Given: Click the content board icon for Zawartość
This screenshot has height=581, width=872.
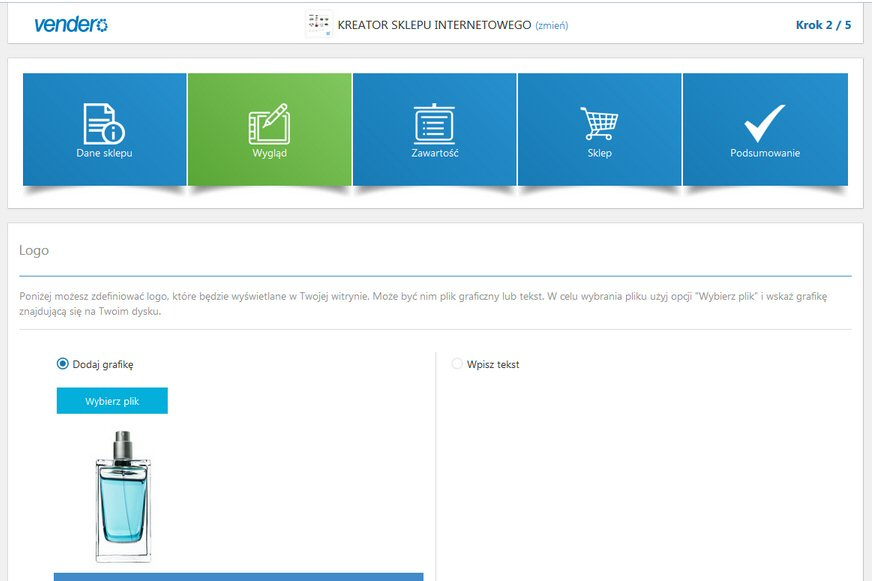Looking at the screenshot, I should pos(434,123).
